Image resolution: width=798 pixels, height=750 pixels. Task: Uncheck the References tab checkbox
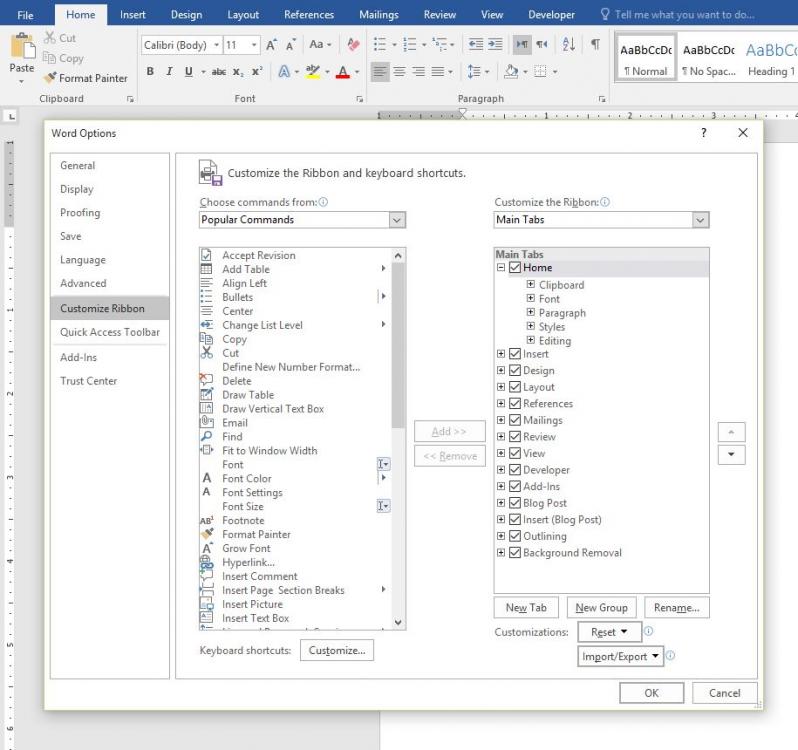click(515, 403)
